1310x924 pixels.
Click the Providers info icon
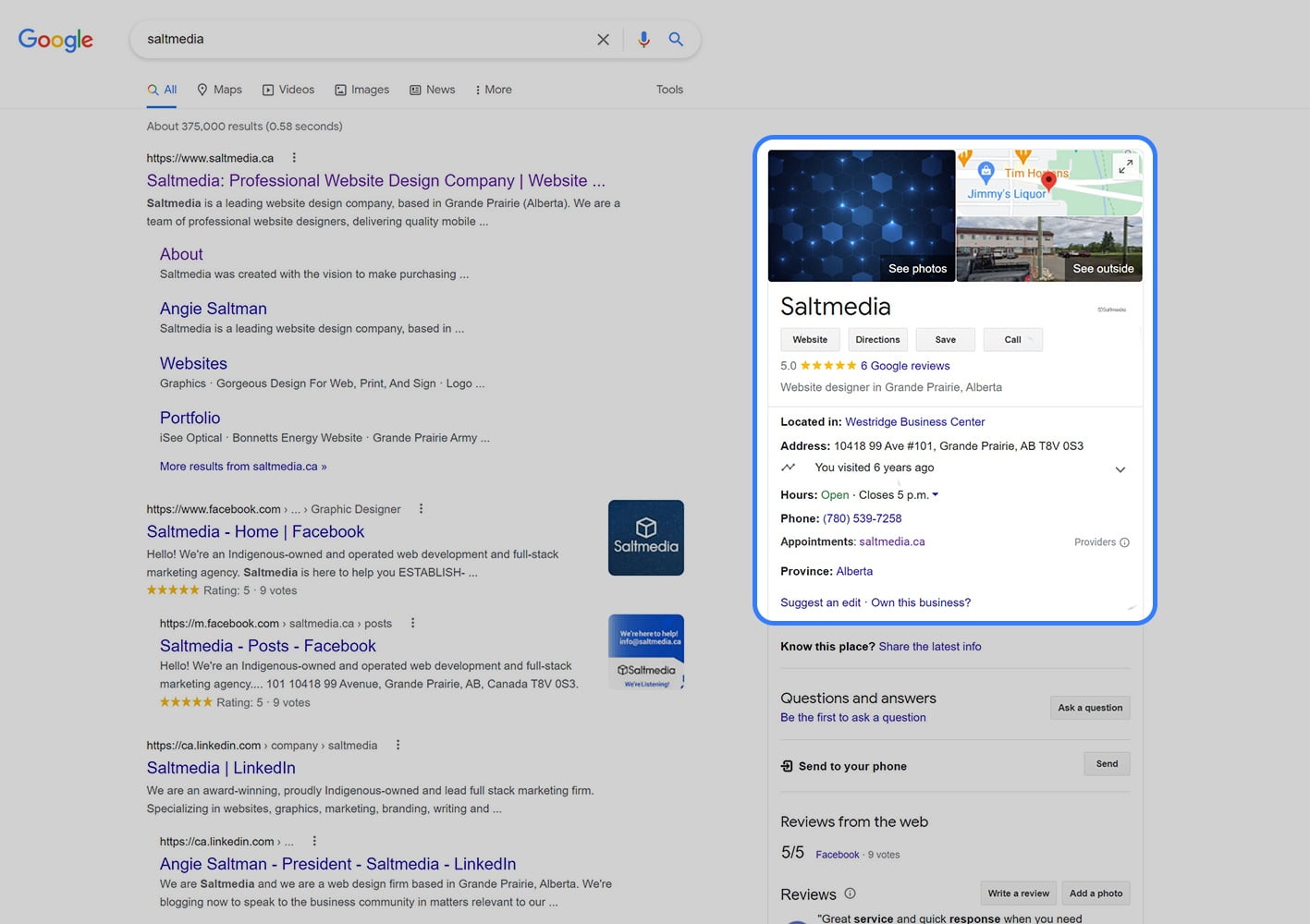point(1124,542)
